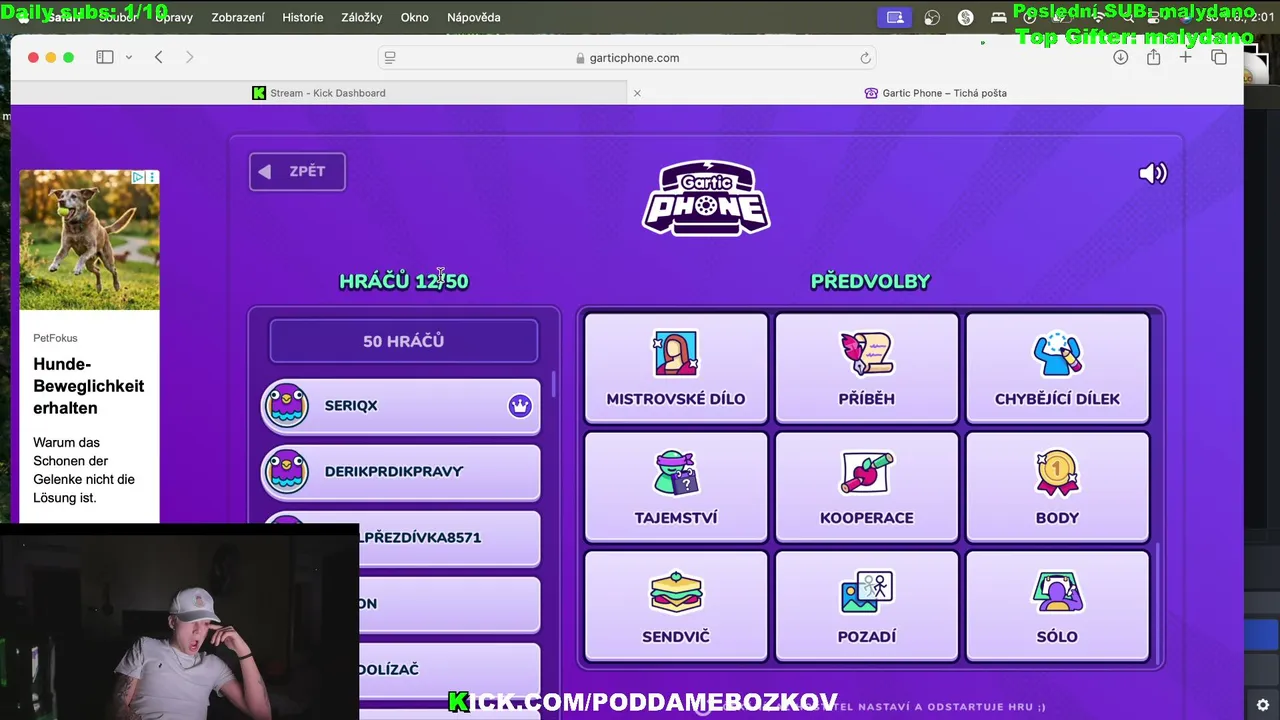This screenshot has width=1280, height=720.
Task: Click the ZPĚT back button
Action: pyautogui.click(x=297, y=171)
